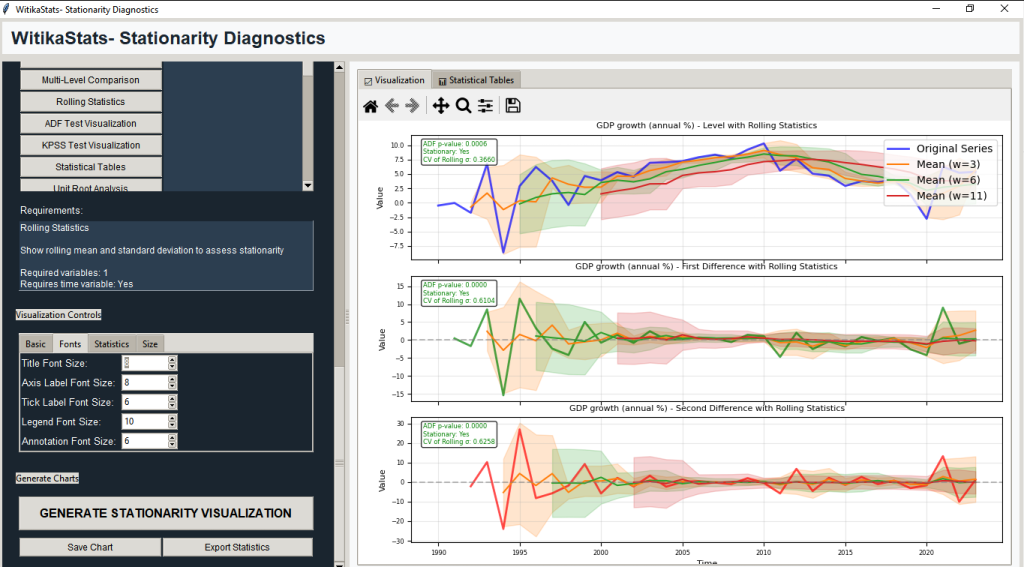
Task: Click into Axis Label Font Size field
Action: (x=144, y=383)
